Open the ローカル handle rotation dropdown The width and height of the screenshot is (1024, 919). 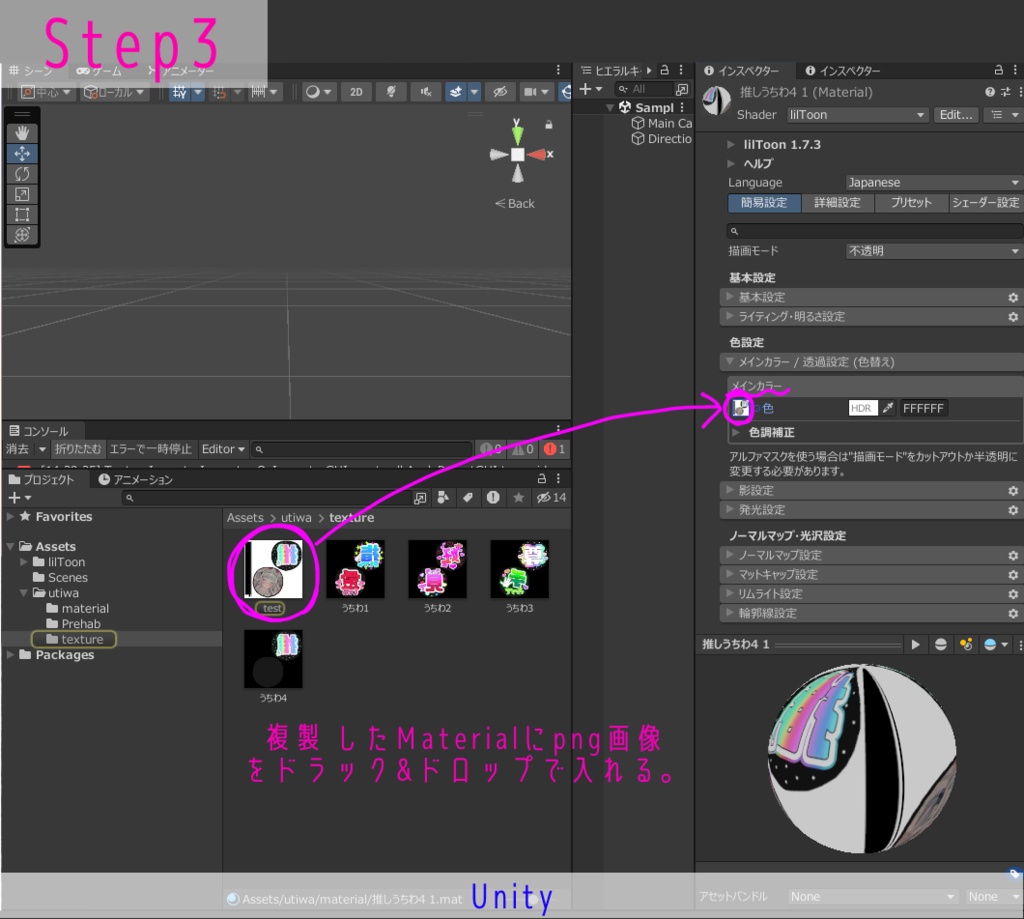pos(114,91)
